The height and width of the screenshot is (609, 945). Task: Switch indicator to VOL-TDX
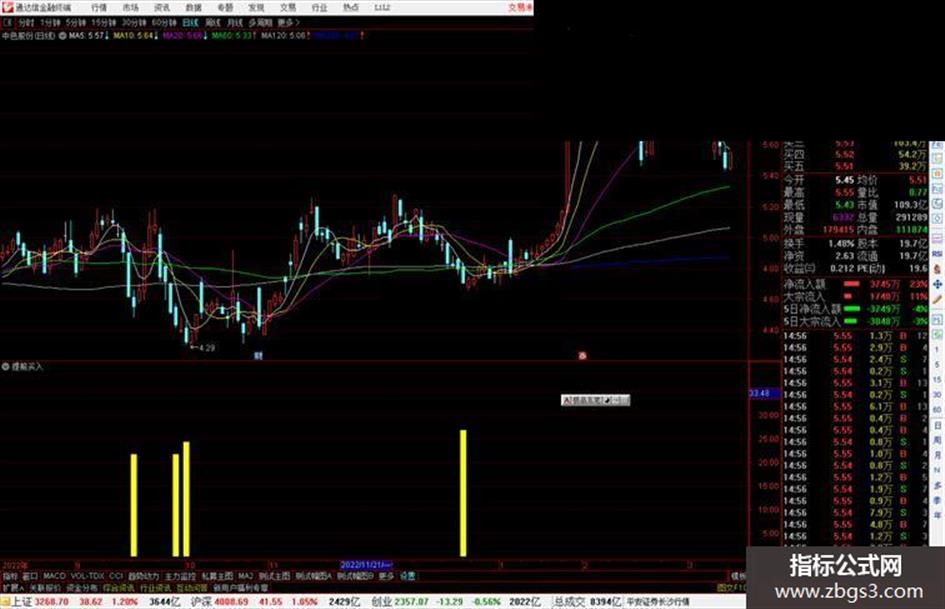click(x=87, y=576)
